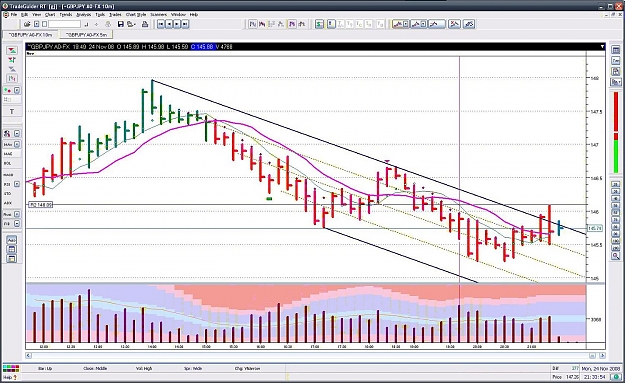The height and width of the screenshot is (383, 625).
Task: Select the Text (T) tool in sidebar
Action: [x=12, y=112]
